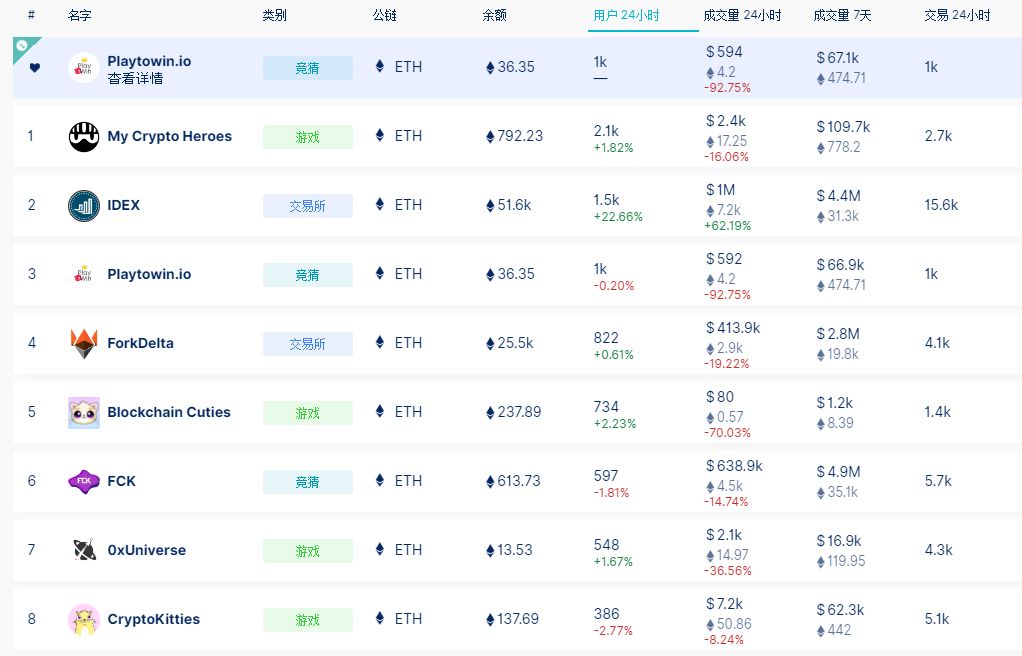Click the 15.6k transactions value
Viewport: 1022px width, 656px height.
tap(941, 205)
